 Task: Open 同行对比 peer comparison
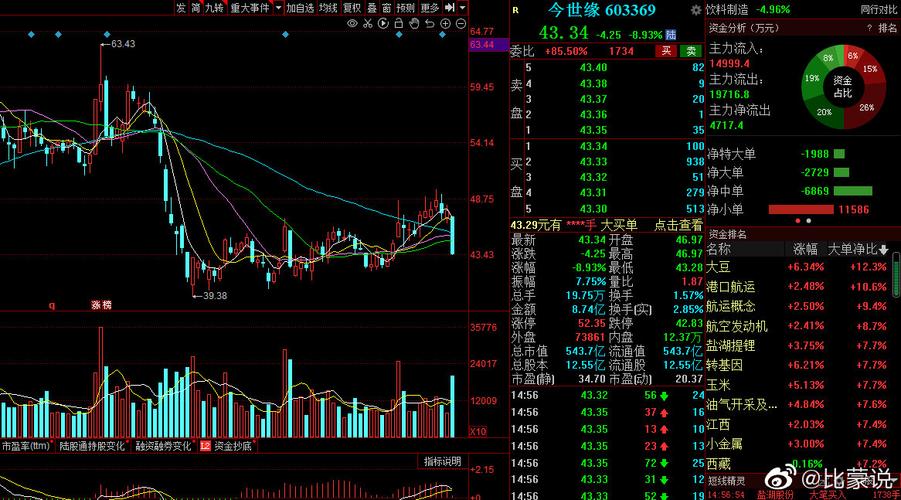[879, 9]
